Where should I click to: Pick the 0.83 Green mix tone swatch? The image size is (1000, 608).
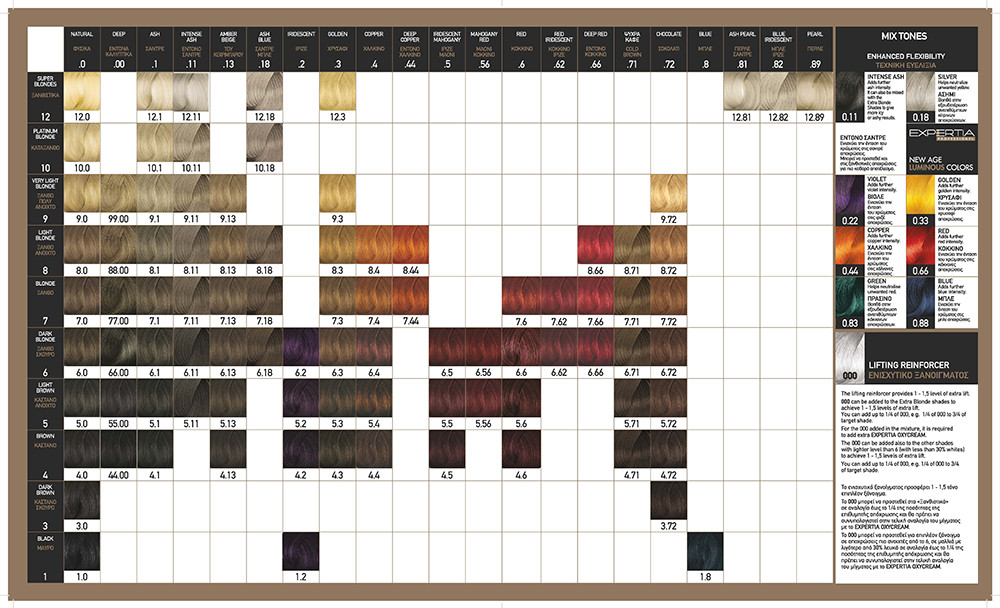(850, 303)
